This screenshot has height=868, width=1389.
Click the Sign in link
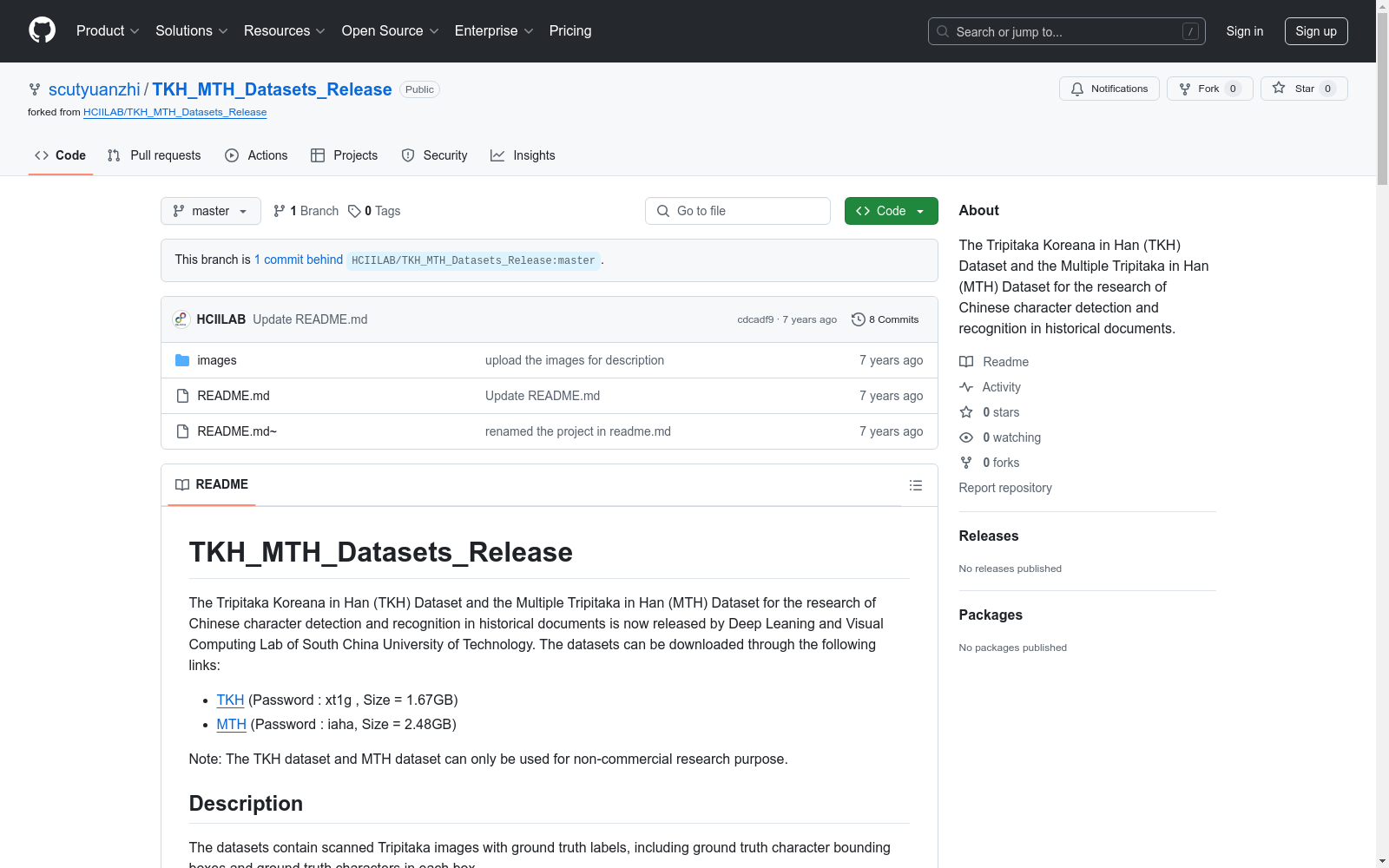coord(1245,31)
